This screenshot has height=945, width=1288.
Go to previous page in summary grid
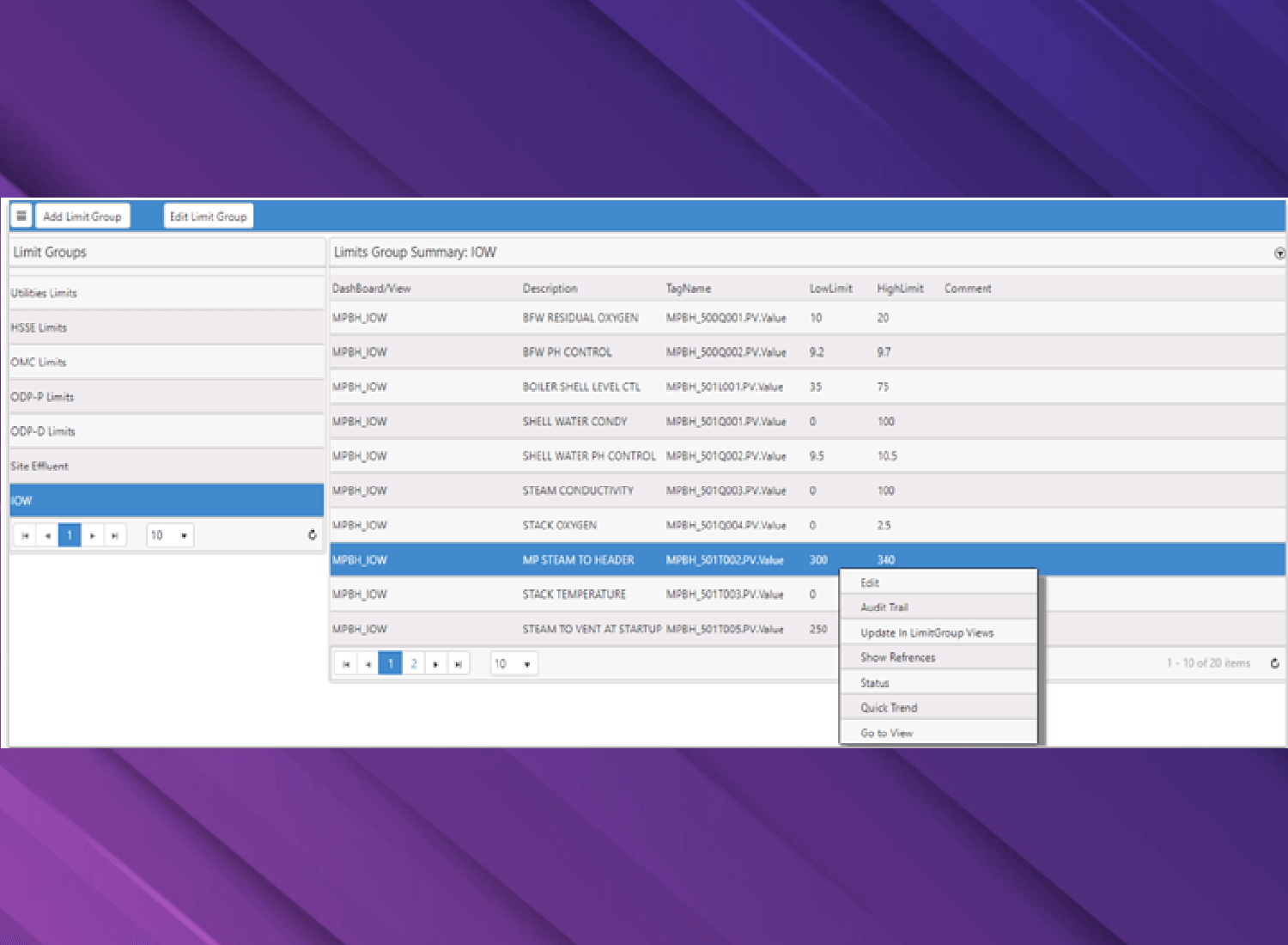[368, 664]
